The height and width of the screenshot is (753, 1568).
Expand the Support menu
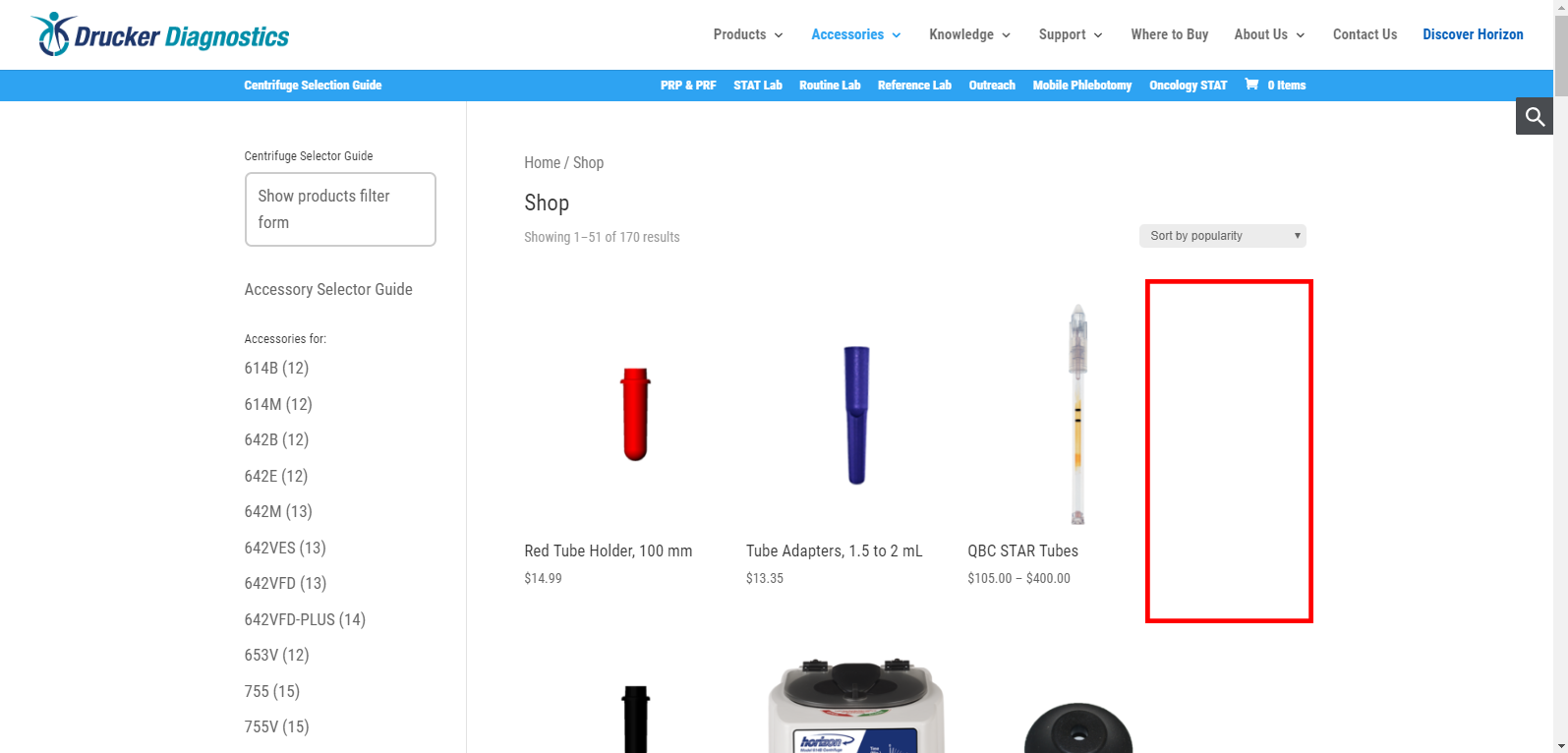[x=1071, y=34]
